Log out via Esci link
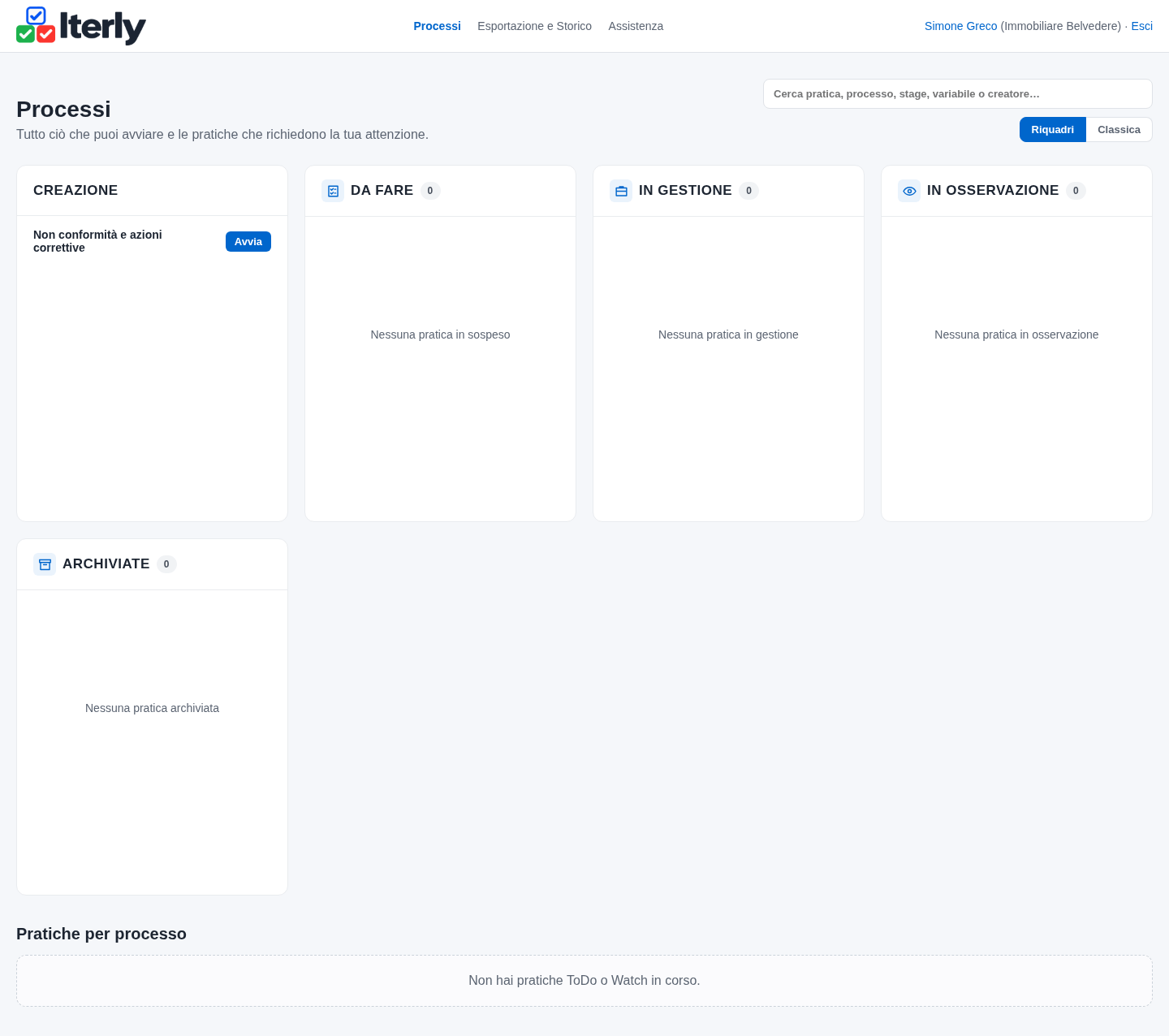1169x1036 pixels. pos(1141,26)
